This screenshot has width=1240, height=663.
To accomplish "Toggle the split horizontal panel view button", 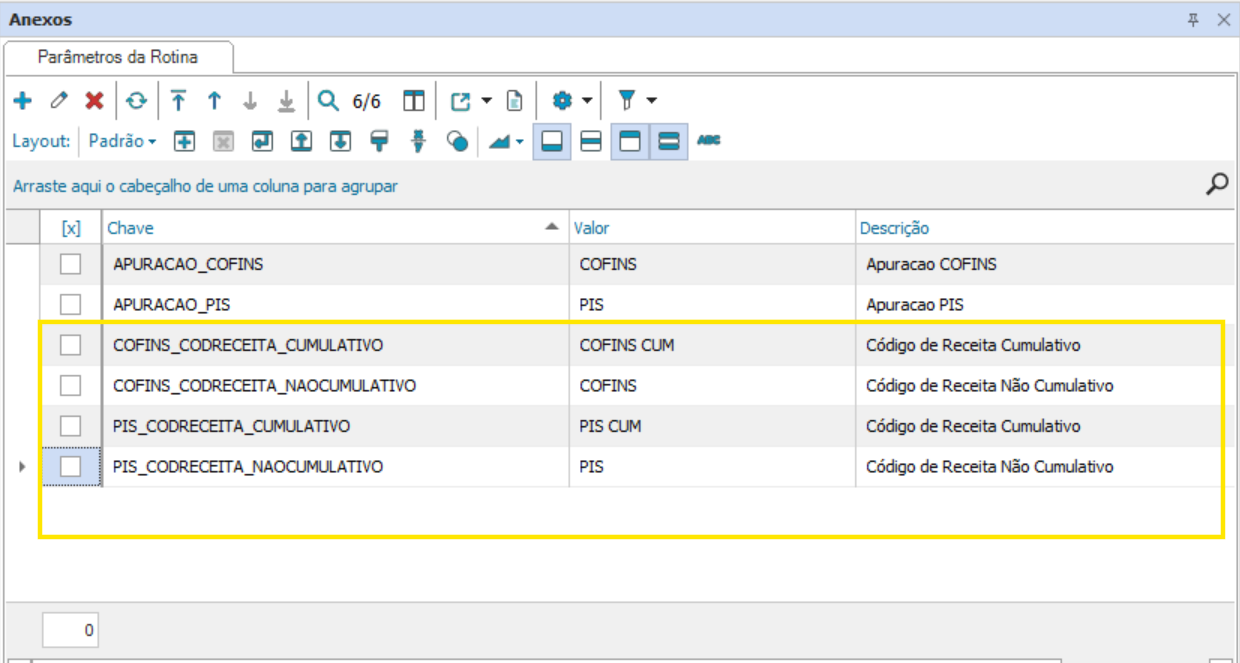I will point(591,141).
